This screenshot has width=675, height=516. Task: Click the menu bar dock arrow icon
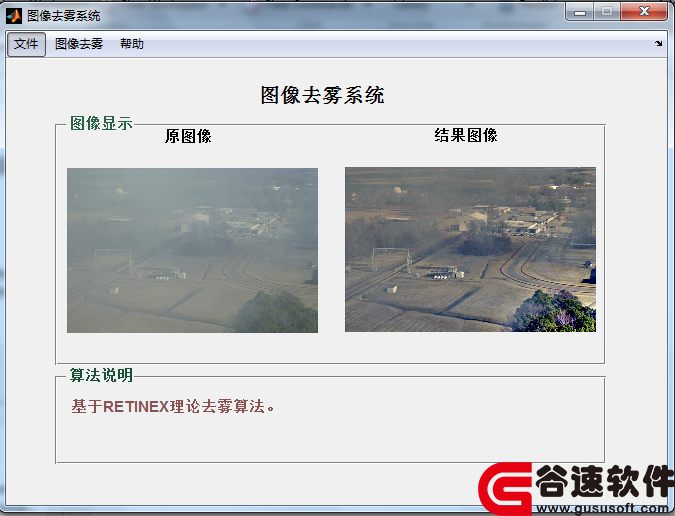[x=659, y=43]
